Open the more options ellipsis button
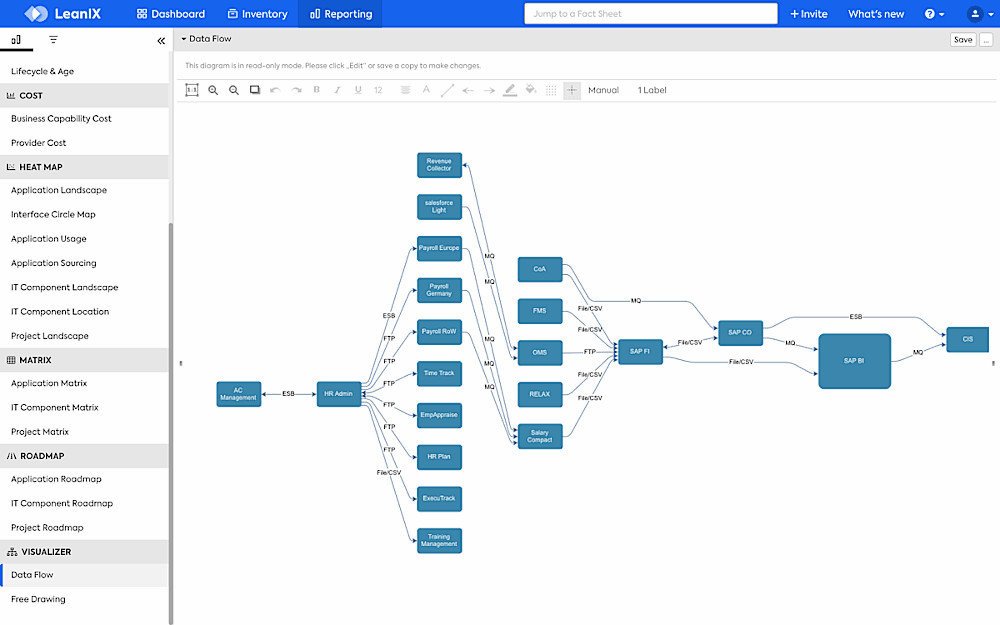Screen dimensions: 1000x625 (x=986, y=40)
